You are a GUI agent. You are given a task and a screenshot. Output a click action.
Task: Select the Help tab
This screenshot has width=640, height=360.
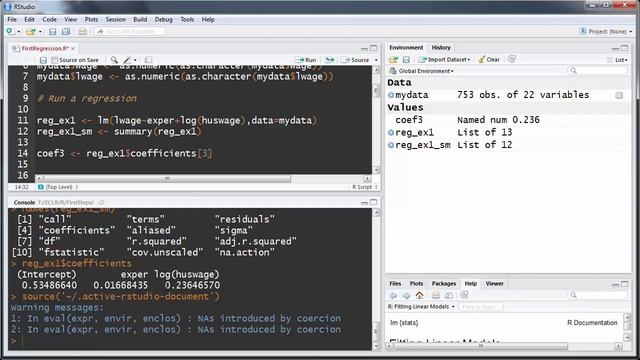point(471,284)
